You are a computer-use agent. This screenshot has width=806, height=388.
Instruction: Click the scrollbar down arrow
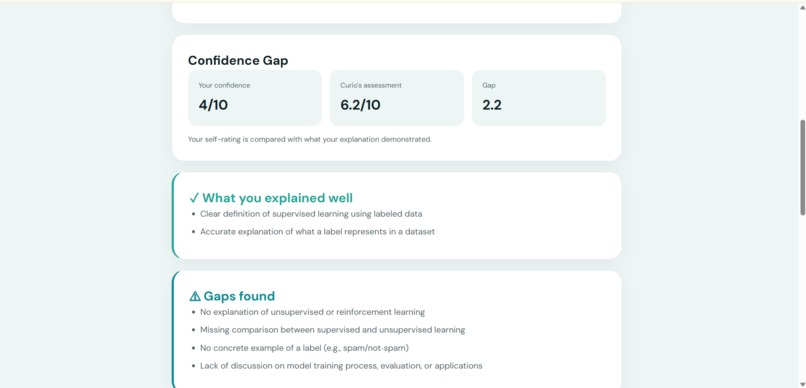point(802,385)
